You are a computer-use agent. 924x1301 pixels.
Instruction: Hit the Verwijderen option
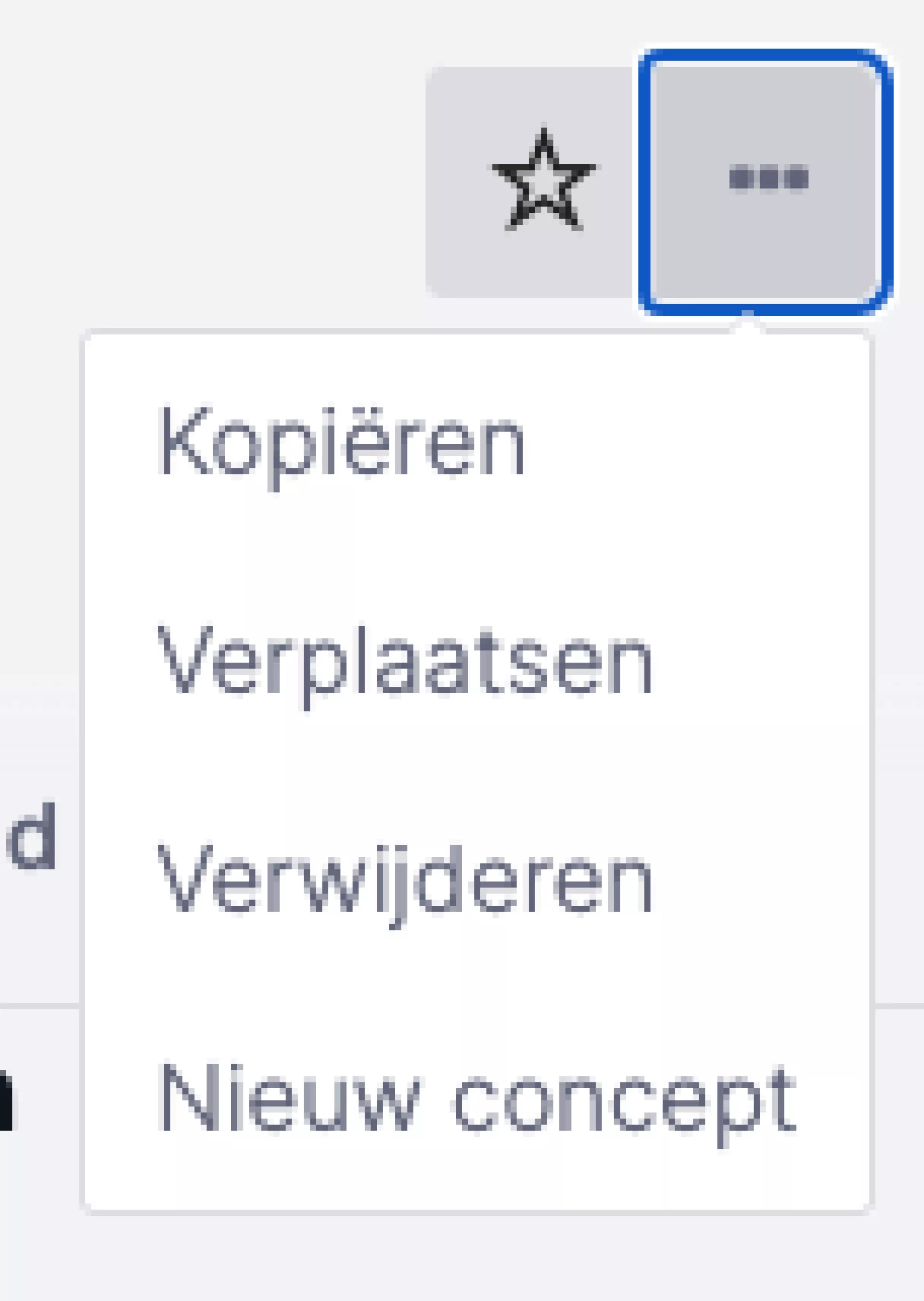tap(405, 880)
